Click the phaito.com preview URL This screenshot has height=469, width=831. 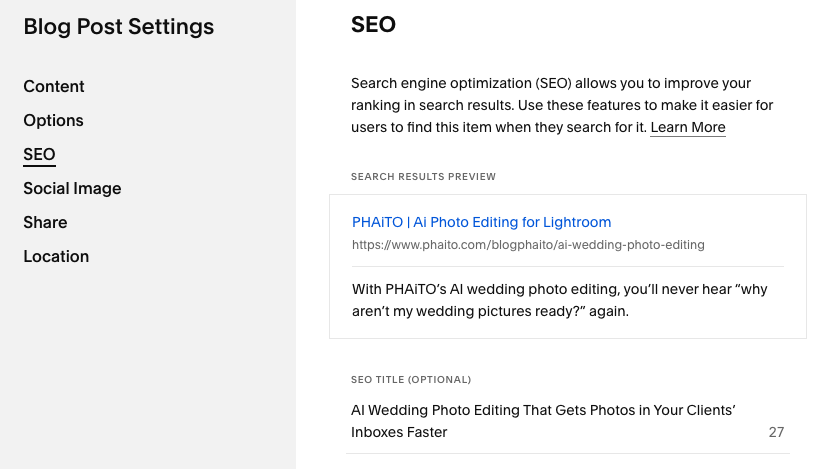click(528, 245)
